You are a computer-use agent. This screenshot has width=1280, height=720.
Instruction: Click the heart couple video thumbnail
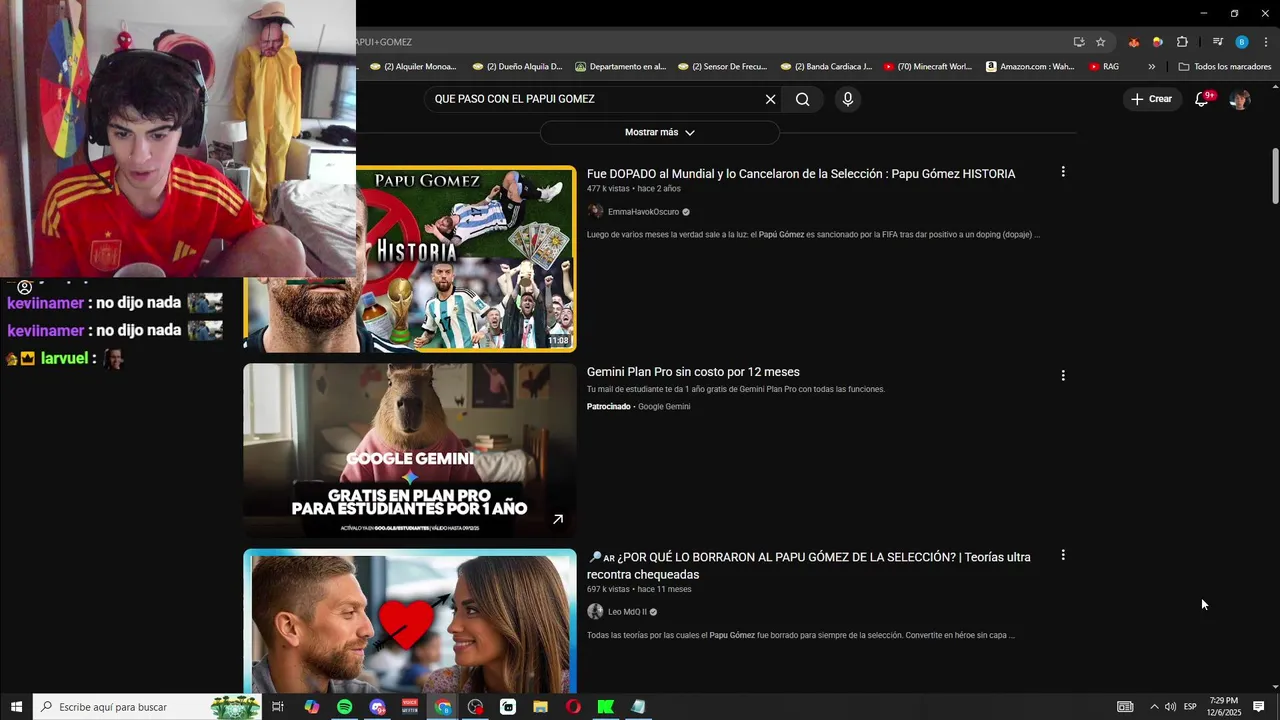click(410, 620)
